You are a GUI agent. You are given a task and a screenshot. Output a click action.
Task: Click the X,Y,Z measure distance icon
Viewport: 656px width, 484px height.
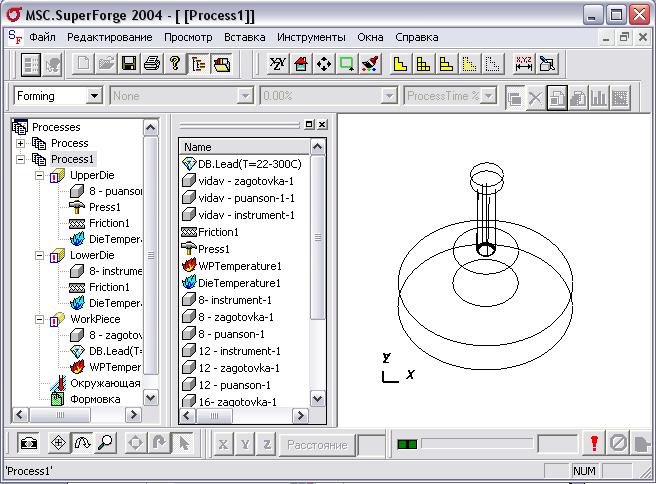[x=523, y=64]
